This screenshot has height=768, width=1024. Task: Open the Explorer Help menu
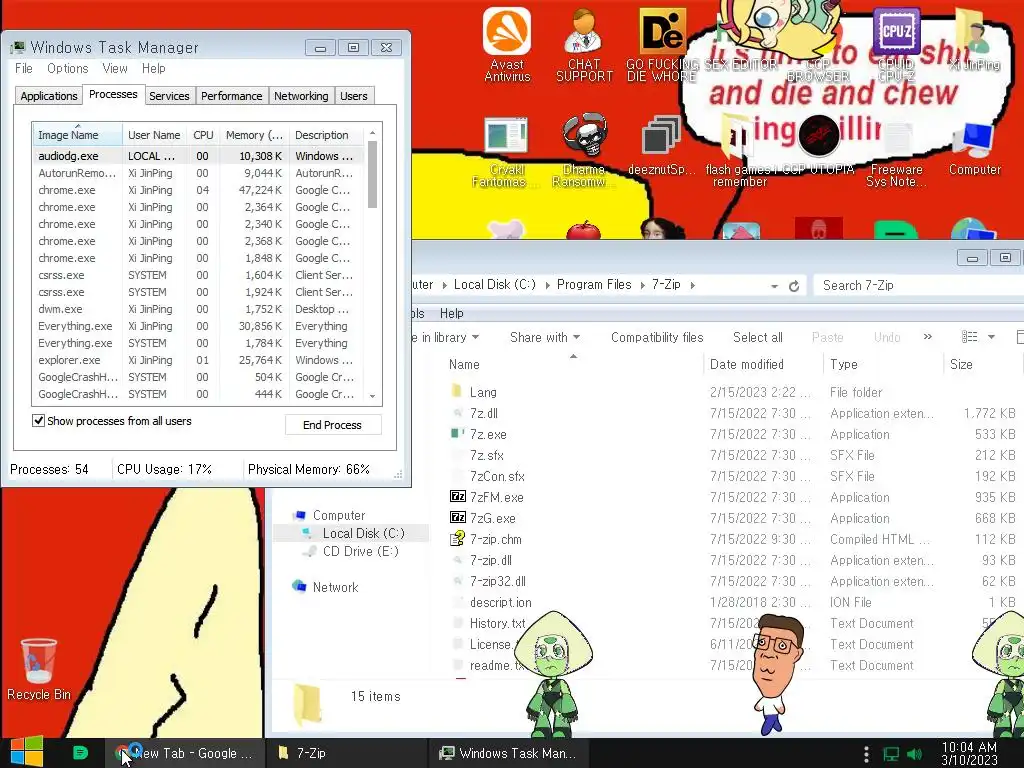[x=451, y=313]
